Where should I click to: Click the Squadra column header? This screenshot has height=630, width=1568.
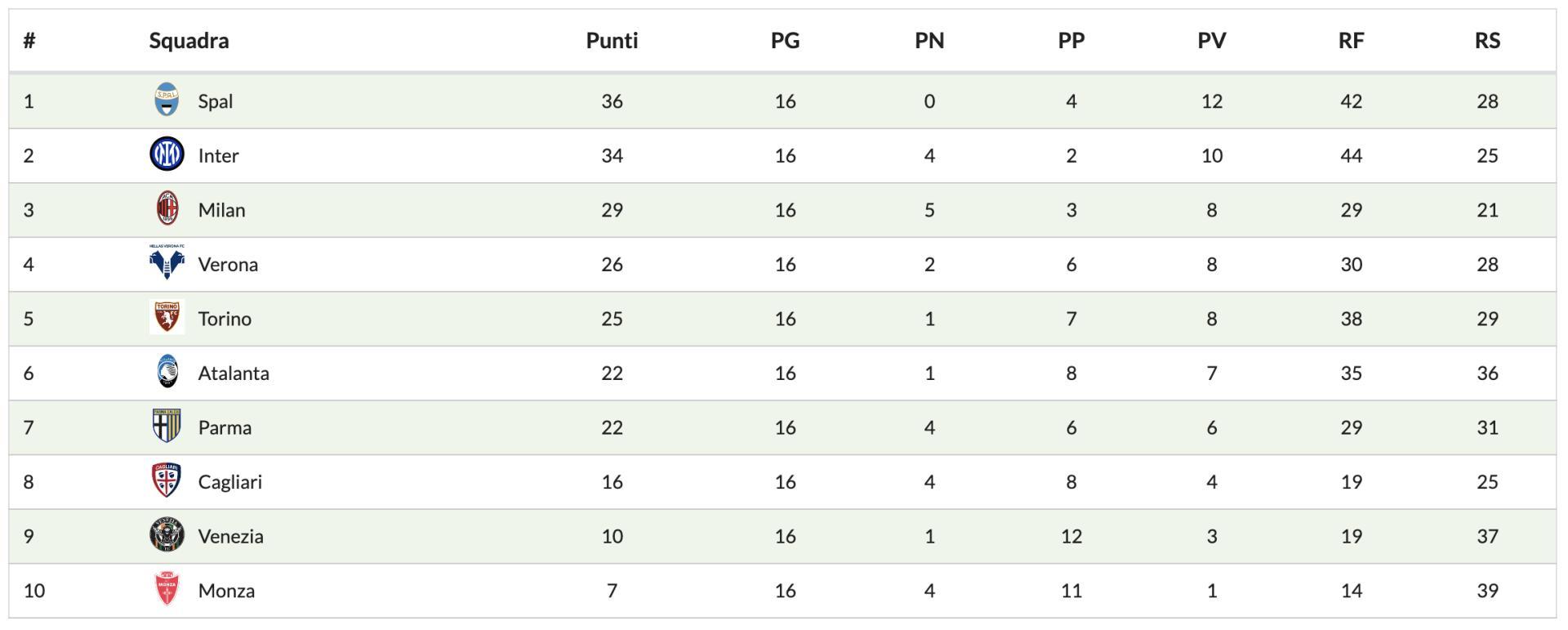click(x=189, y=41)
